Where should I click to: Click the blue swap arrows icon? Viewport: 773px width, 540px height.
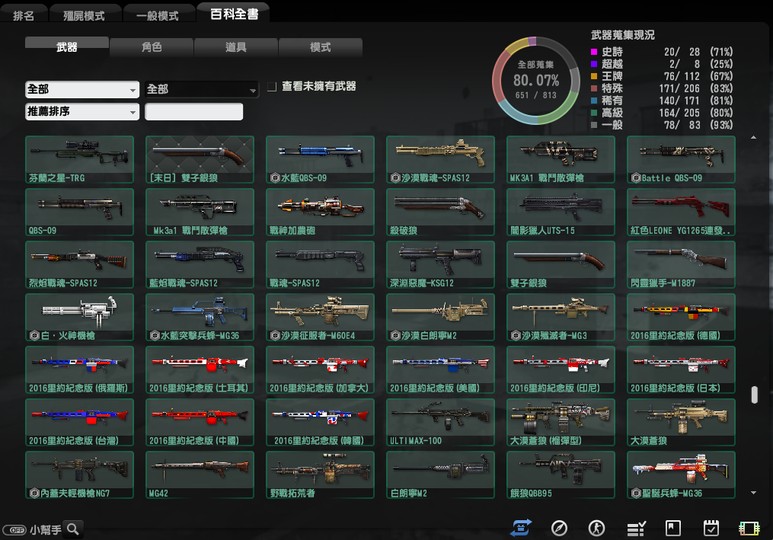click(x=521, y=528)
